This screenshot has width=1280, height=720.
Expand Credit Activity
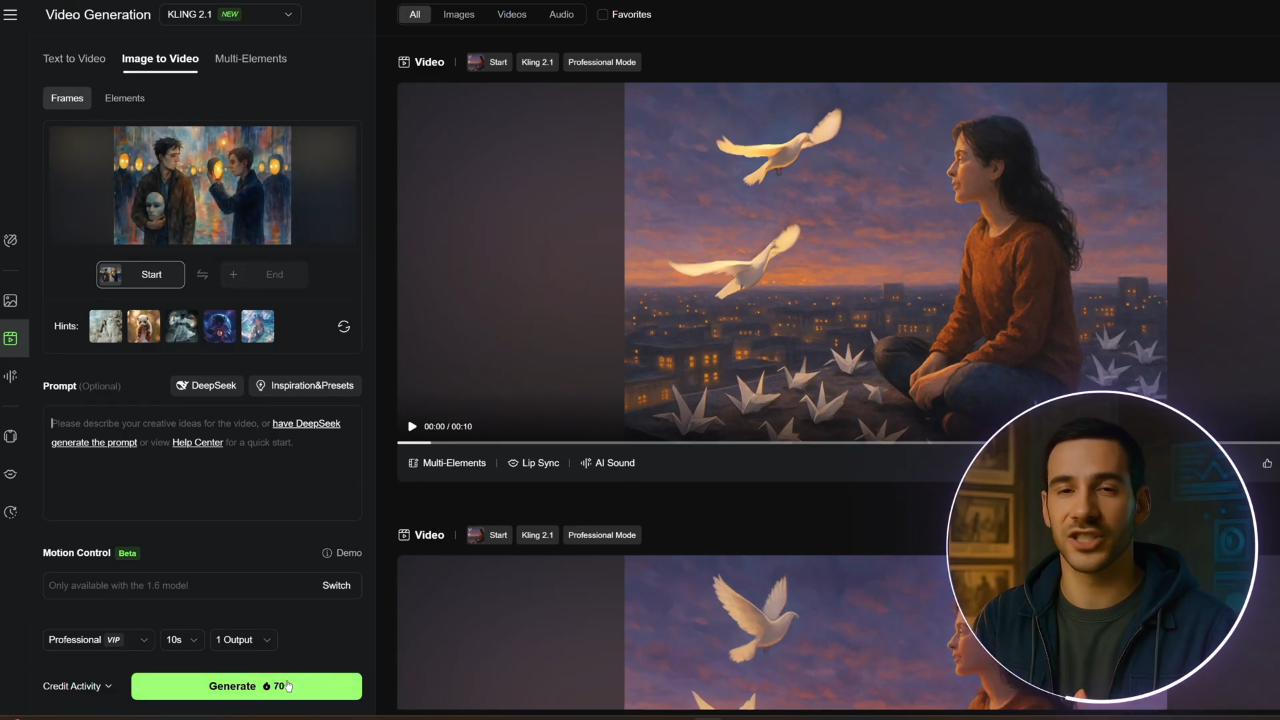(x=77, y=686)
